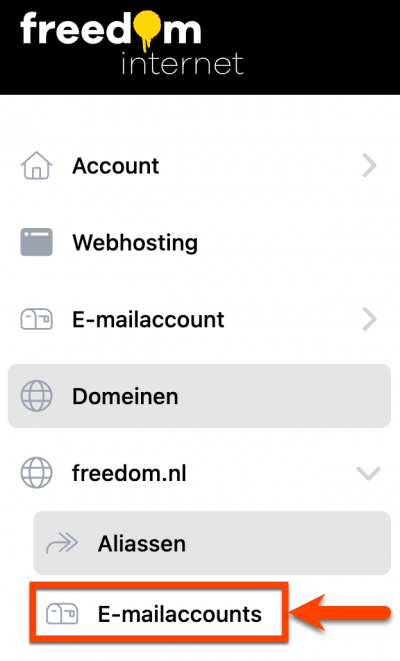Screen dimensions: 400x661
Task: Expand the Account submenu with its chevron
Action: click(369, 166)
